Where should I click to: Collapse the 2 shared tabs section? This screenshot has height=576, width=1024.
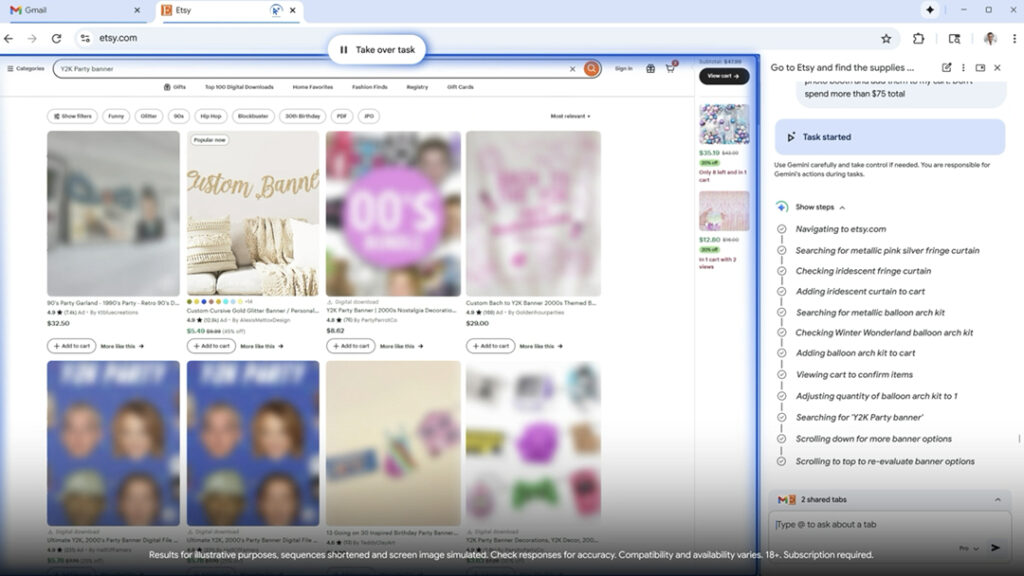coord(997,499)
